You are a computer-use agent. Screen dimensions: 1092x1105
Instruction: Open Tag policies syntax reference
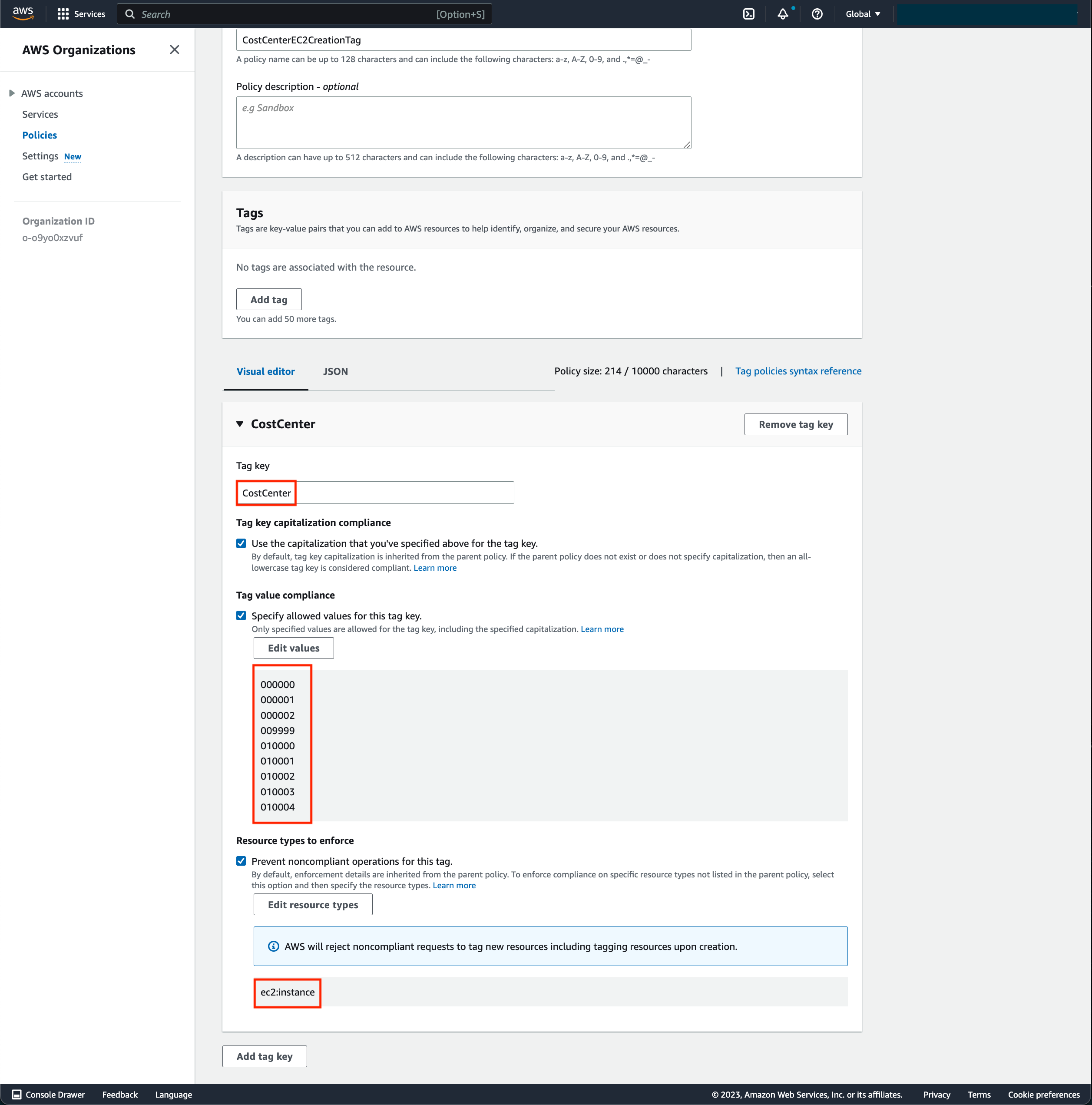798,371
